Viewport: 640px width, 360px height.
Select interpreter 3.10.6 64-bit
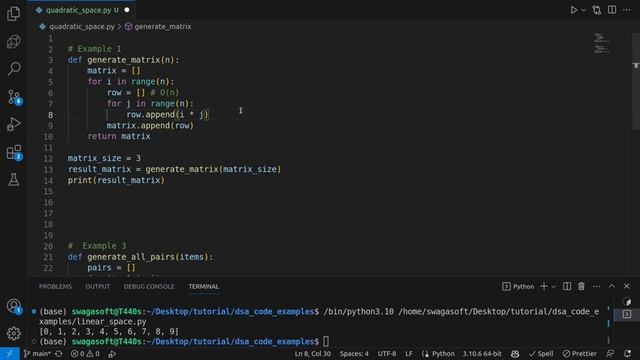coord(482,353)
